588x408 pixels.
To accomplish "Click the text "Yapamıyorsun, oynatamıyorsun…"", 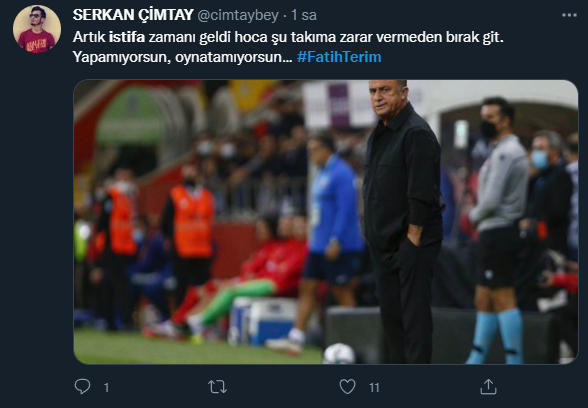I will [183, 57].
